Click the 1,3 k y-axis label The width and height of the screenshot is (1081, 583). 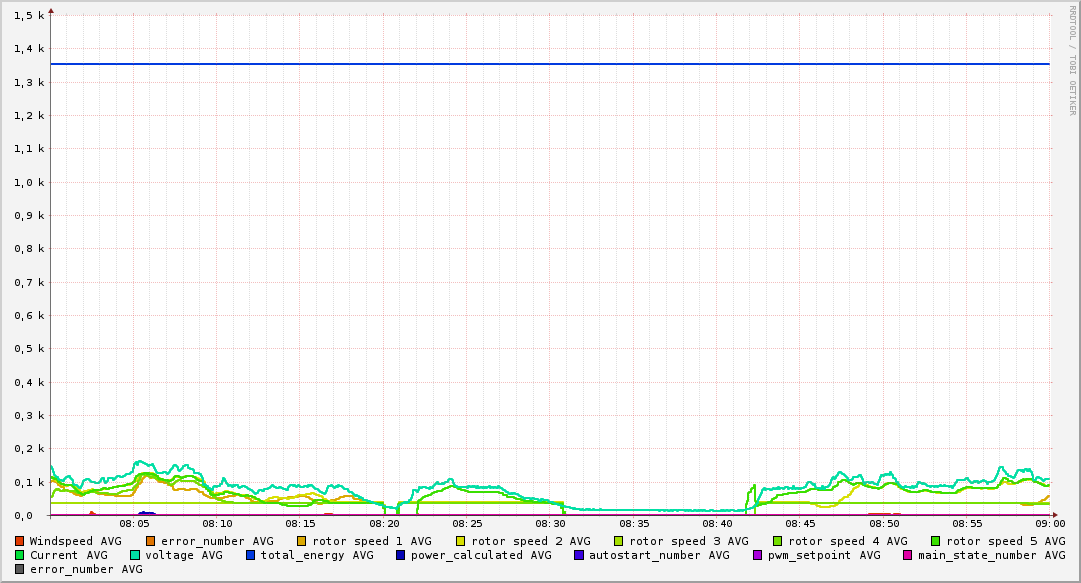click(x=29, y=82)
